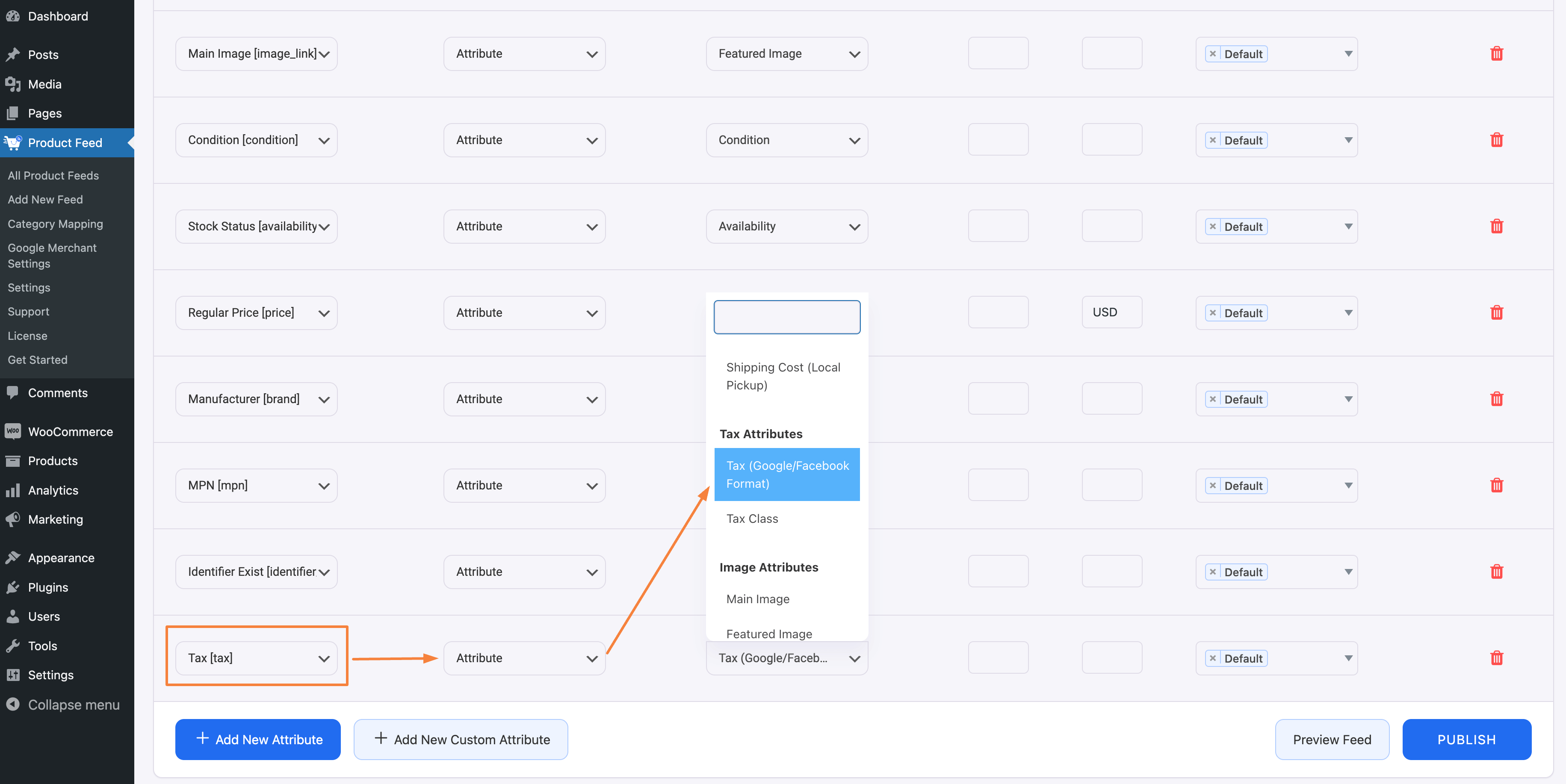Open the Marketing menu

click(x=67, y=519)
